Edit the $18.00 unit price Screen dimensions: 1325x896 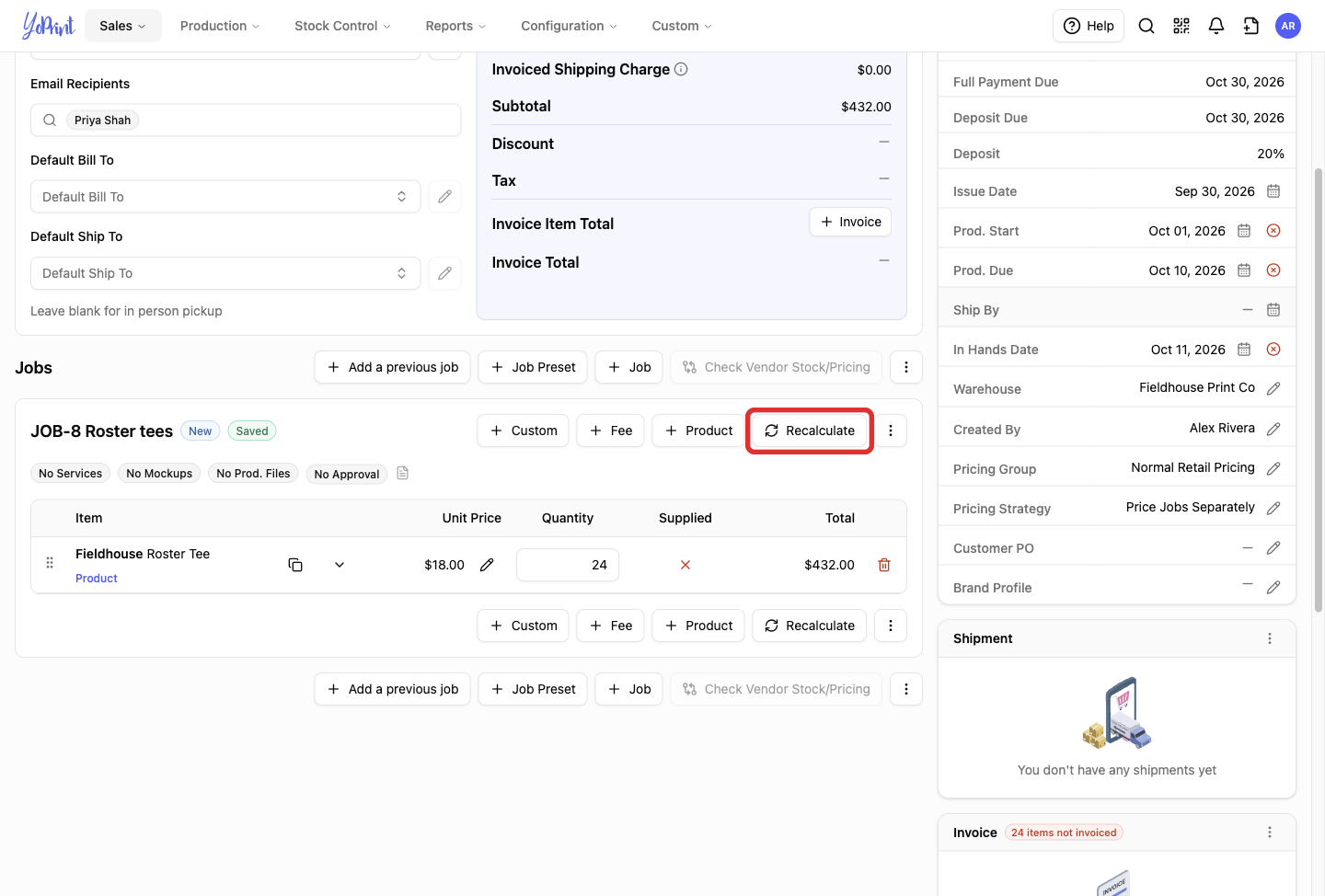point(487,565)
